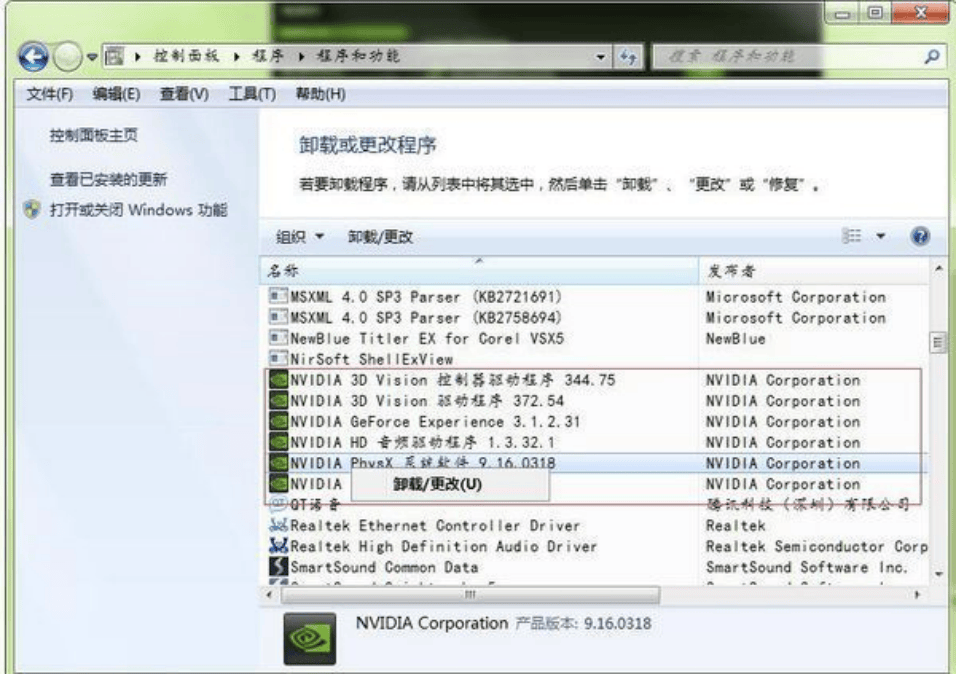Sort by 发布者 column header
The height and width of the screenshot is (675, 957).
coord(814,271)
